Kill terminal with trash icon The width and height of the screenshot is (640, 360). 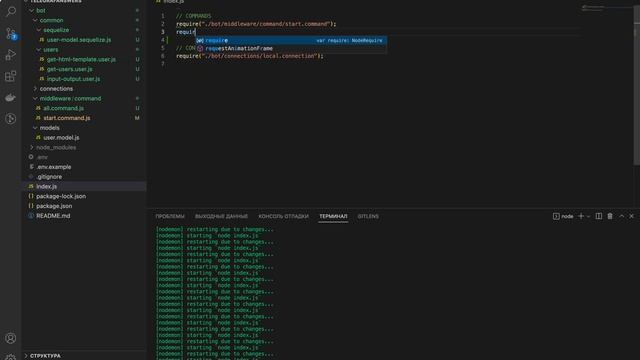[610, 216]
